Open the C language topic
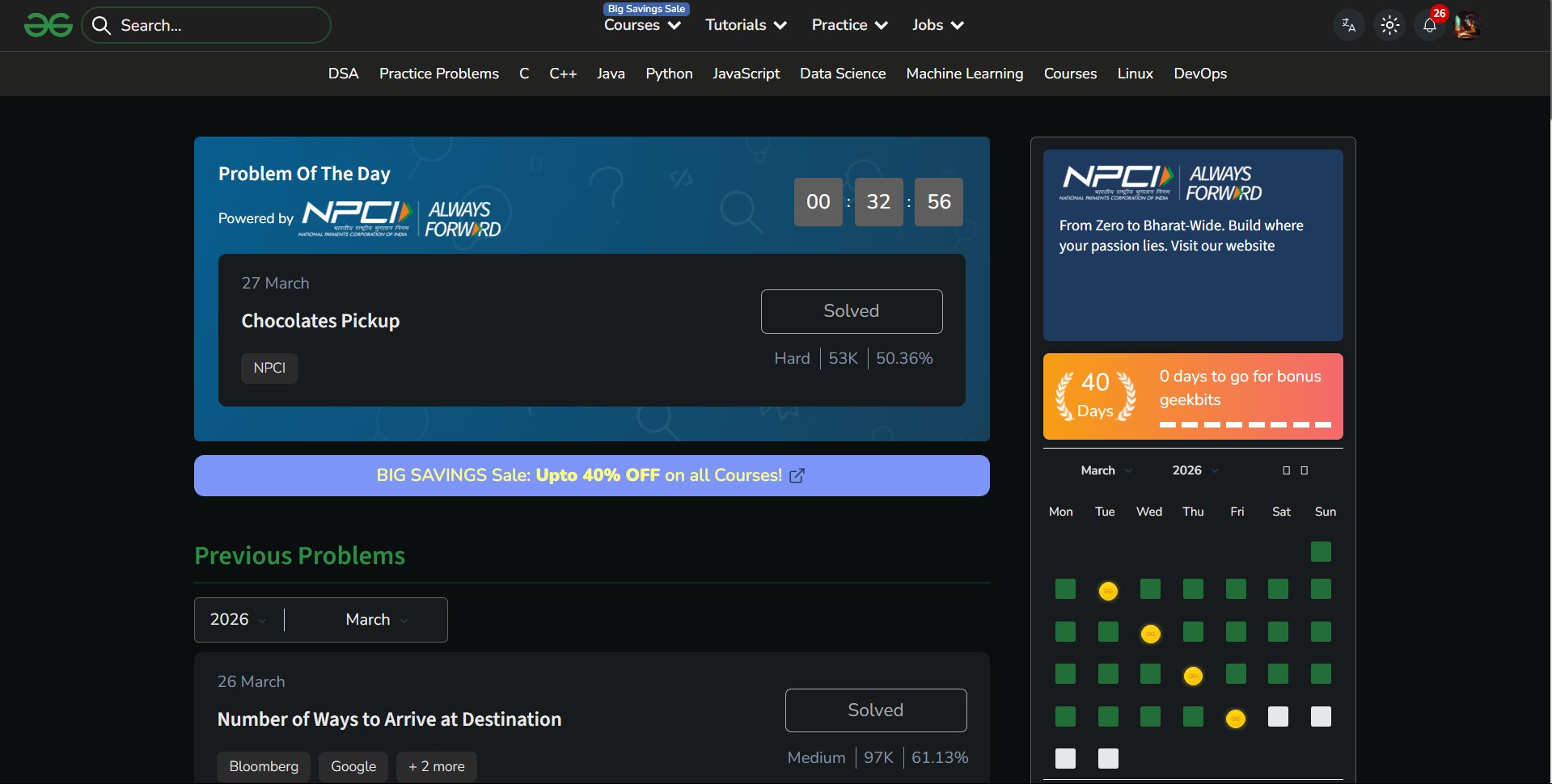Screen dimensions: 1552x784 524,74
